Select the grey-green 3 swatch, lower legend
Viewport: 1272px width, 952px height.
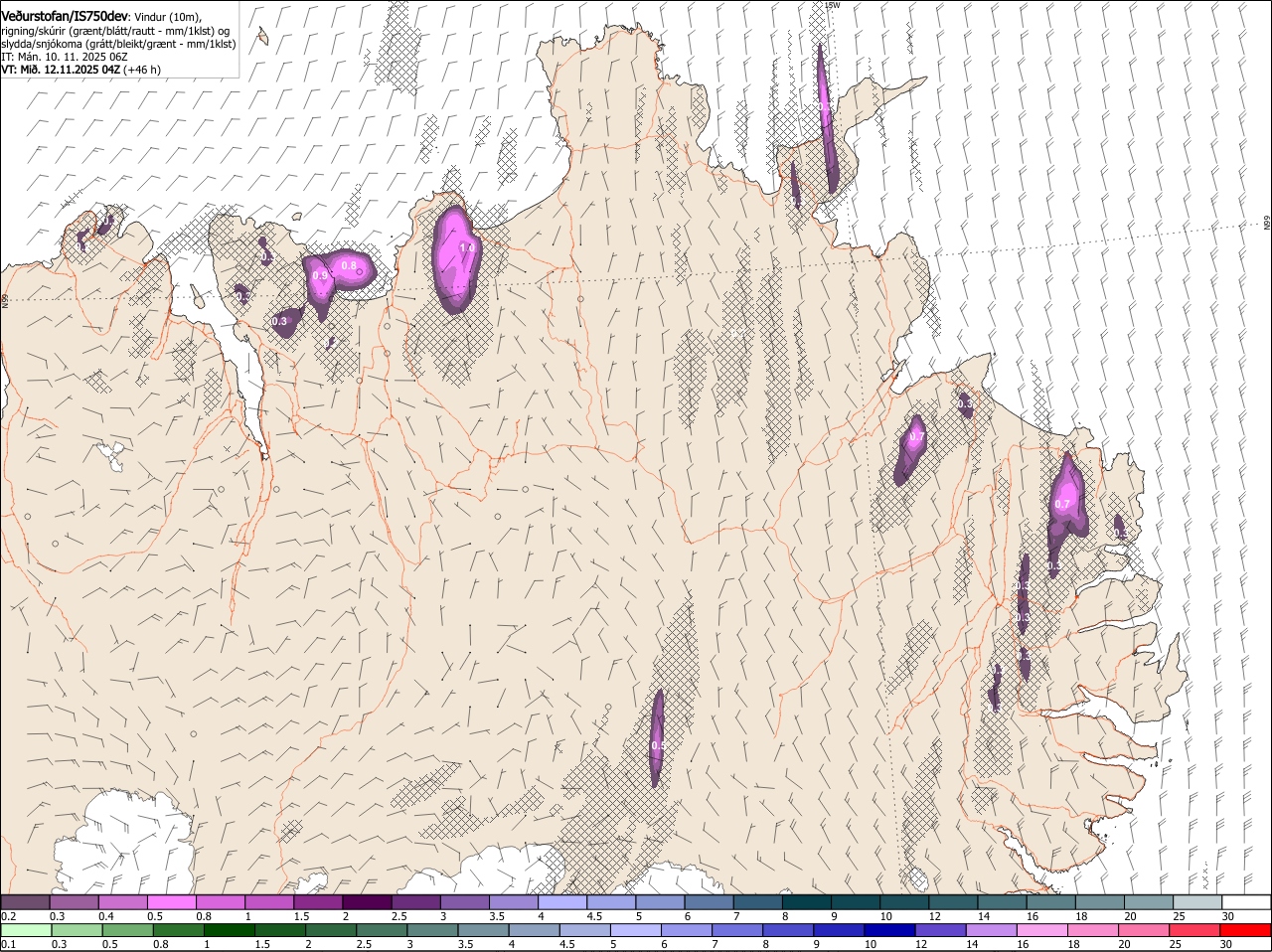[x=432, y=930]
